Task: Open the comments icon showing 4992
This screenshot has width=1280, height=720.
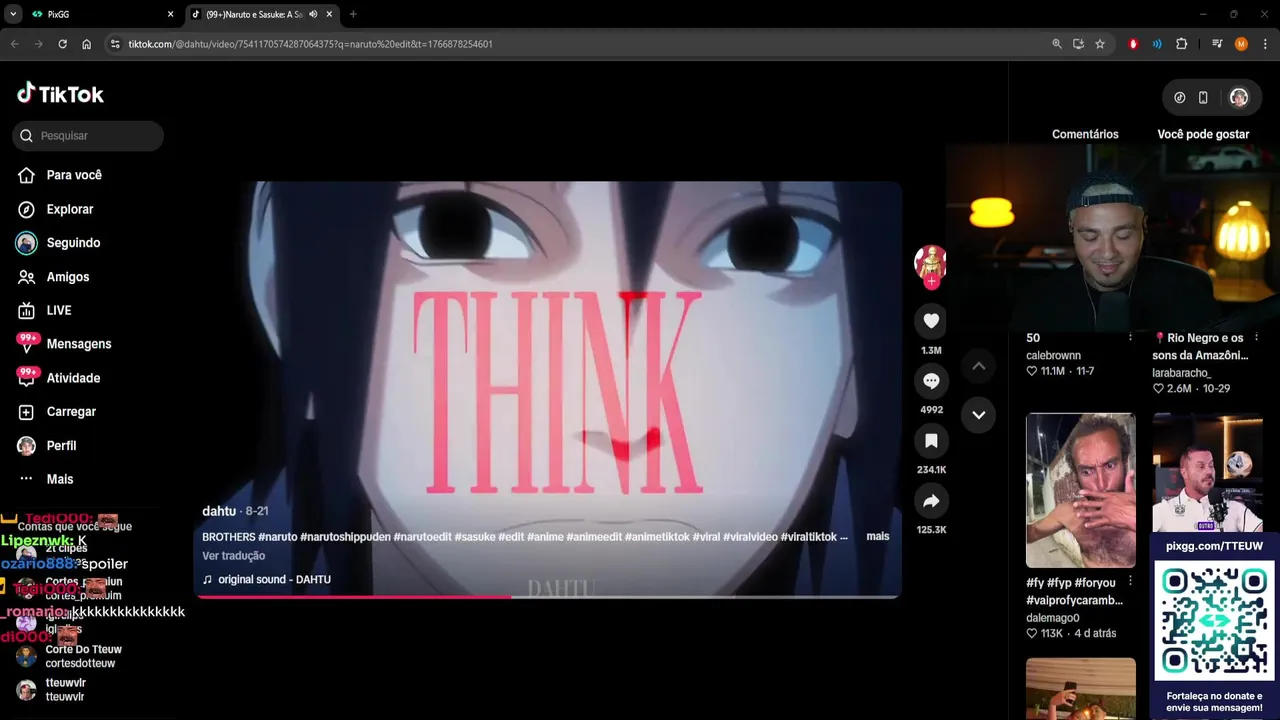Action: tap(931, 381)
